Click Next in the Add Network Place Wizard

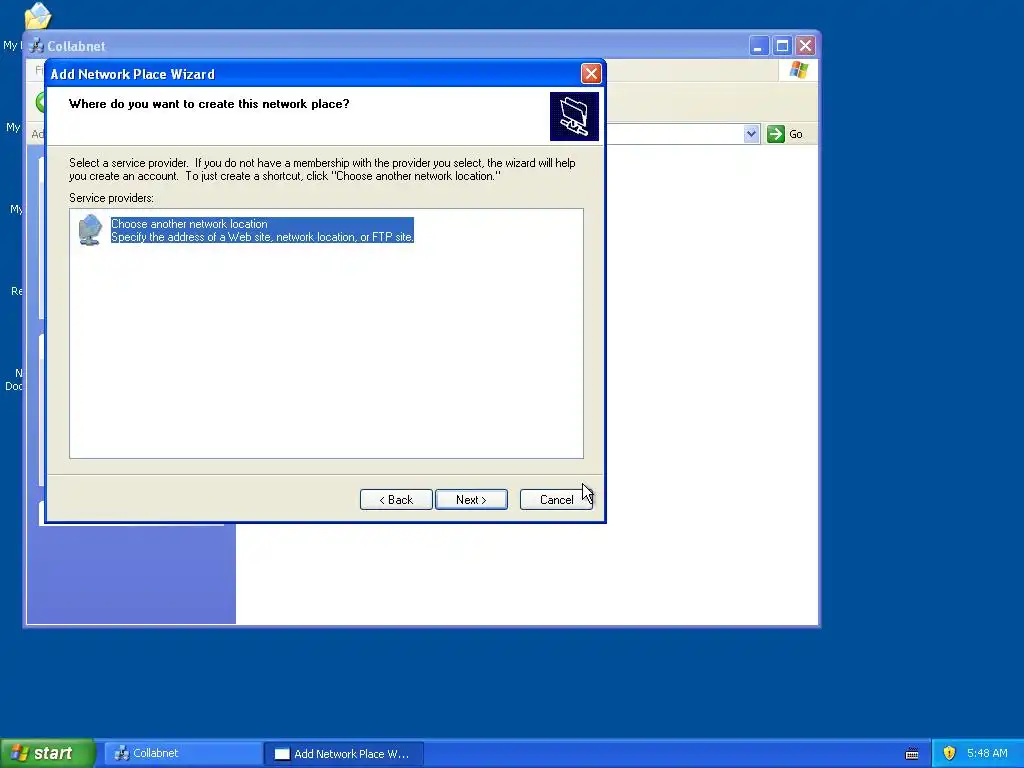click(471, 500)
